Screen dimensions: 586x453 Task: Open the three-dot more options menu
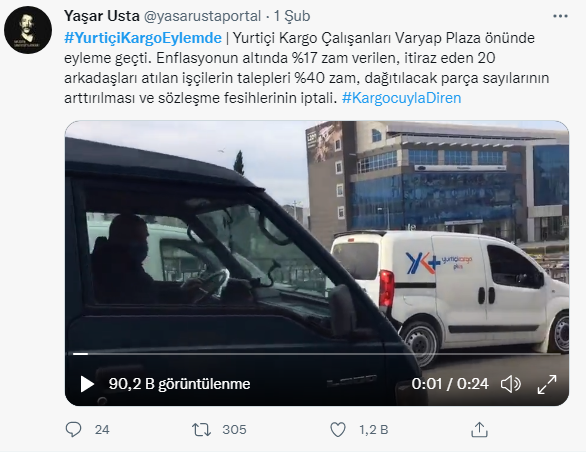tap(560, 16)
